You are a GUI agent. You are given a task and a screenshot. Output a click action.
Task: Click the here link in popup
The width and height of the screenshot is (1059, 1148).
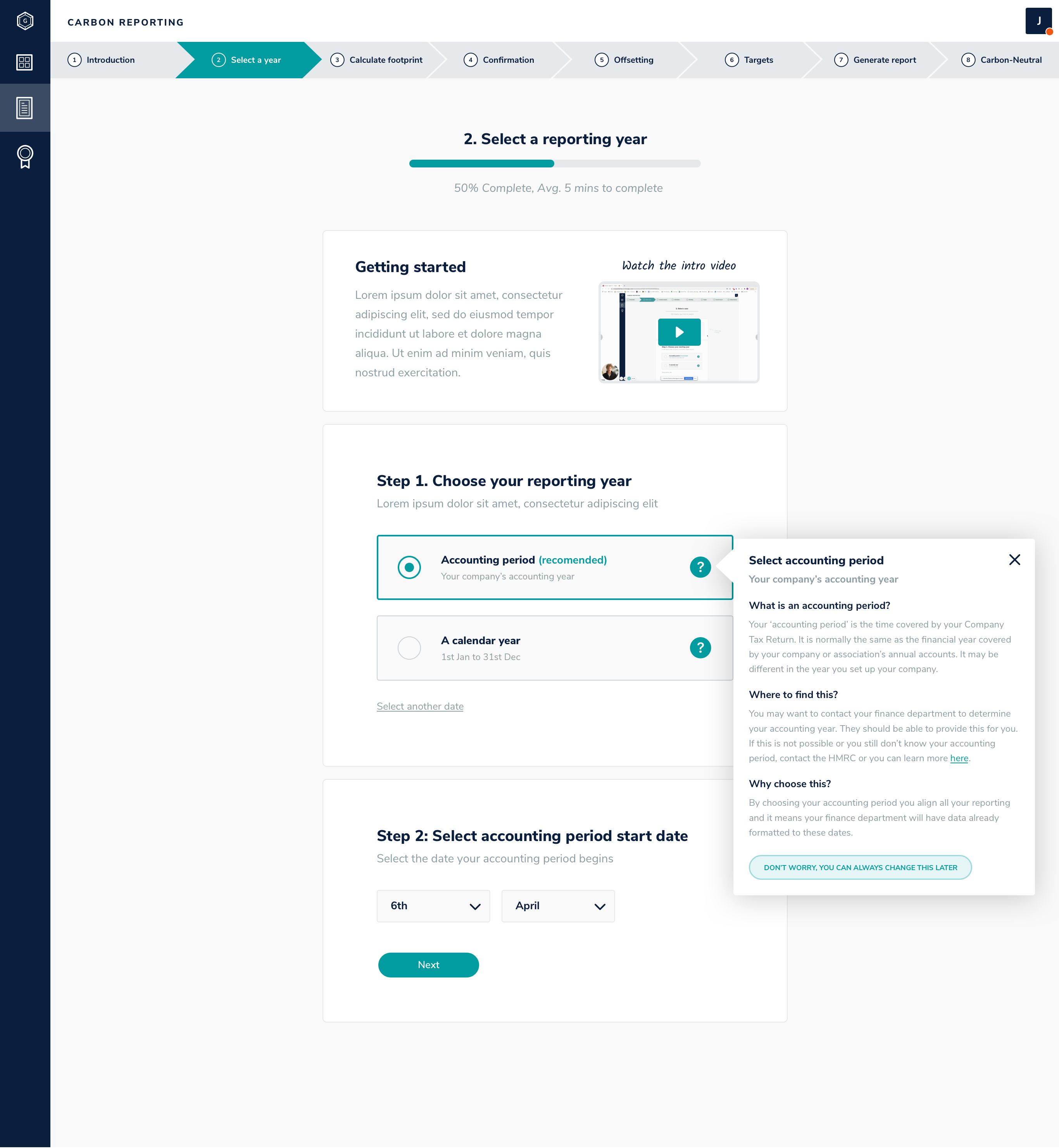click(959, 758)
